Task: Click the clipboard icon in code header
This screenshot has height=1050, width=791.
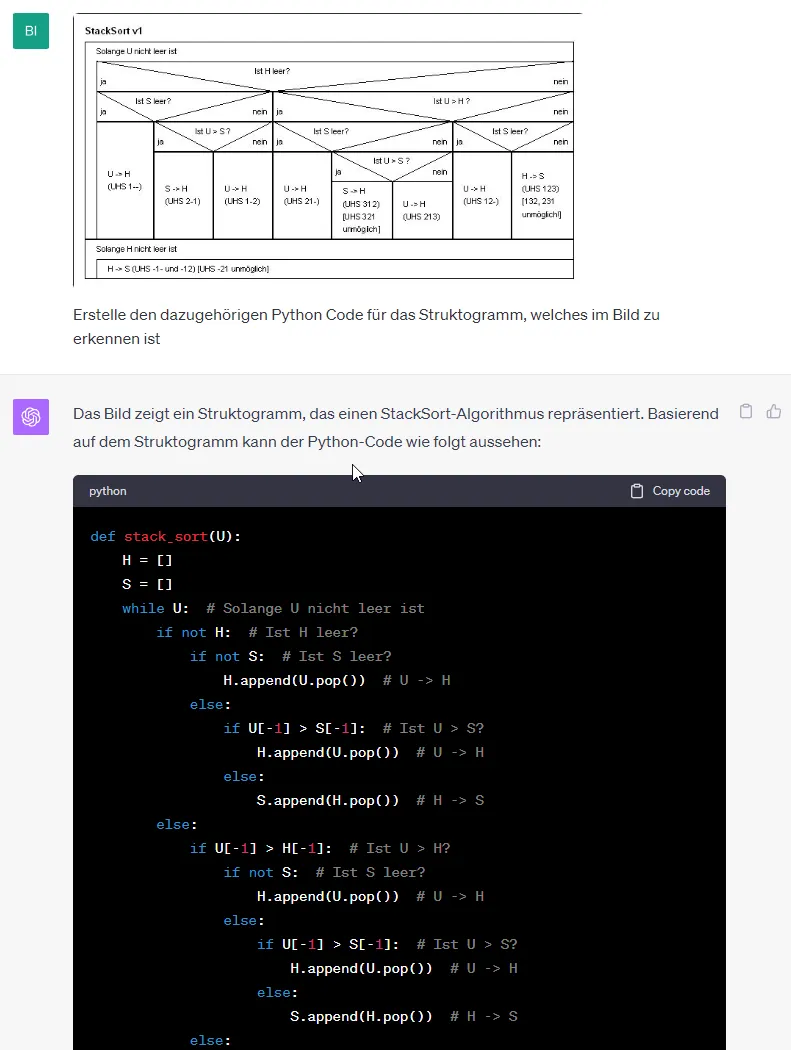Action: pos(637,491)
